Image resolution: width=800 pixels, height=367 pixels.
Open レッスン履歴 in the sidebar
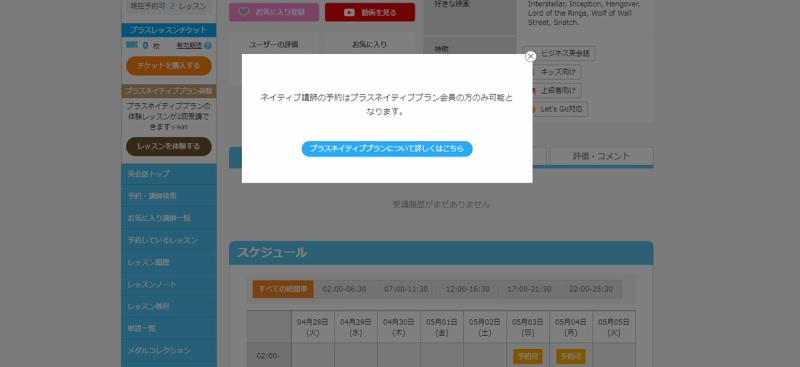[169, 262]
